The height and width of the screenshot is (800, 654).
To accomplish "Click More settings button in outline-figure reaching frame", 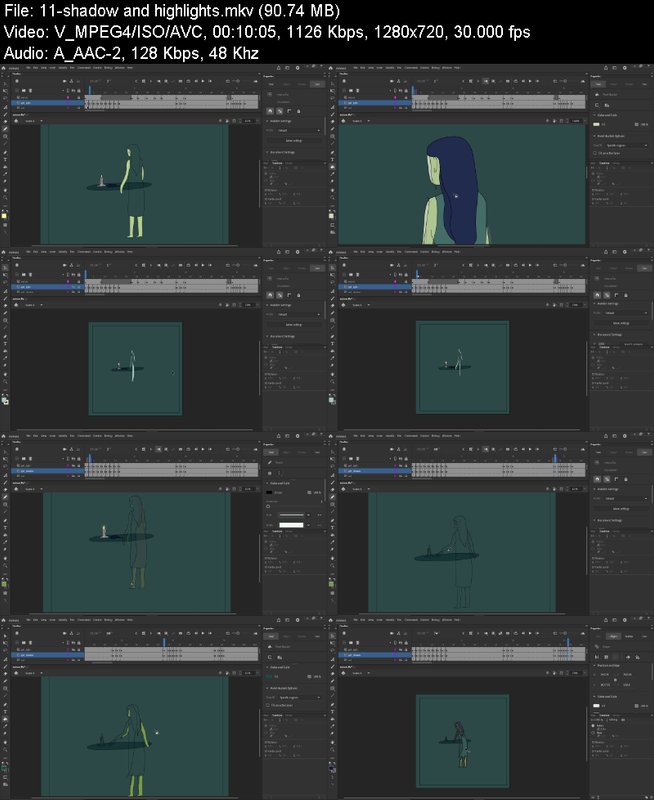I will click(x=621, y=509).
